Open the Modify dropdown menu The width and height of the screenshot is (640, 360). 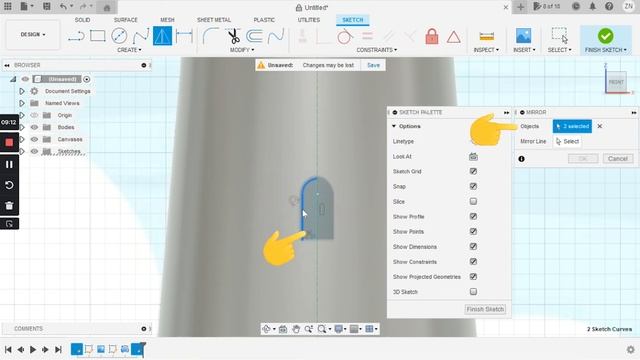coord(242,50)
